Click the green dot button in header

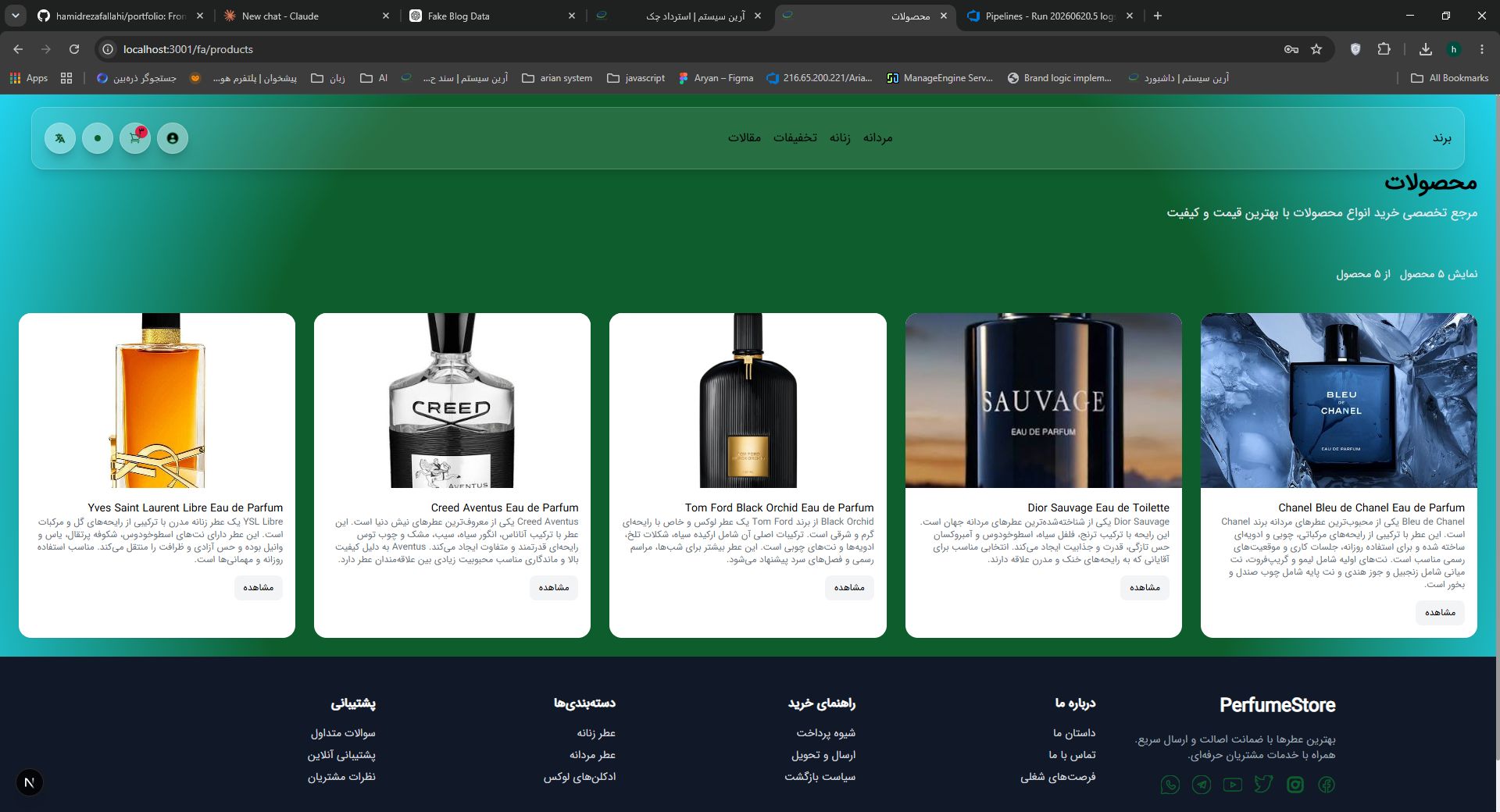click(x=98, y=138)
